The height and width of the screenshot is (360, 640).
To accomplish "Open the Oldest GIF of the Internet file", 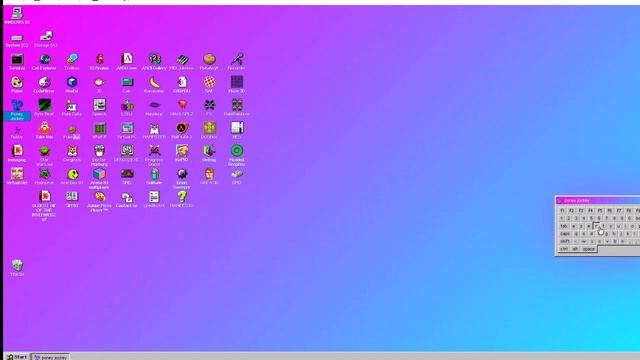I will pyautogui.click(x=44, y=206).
